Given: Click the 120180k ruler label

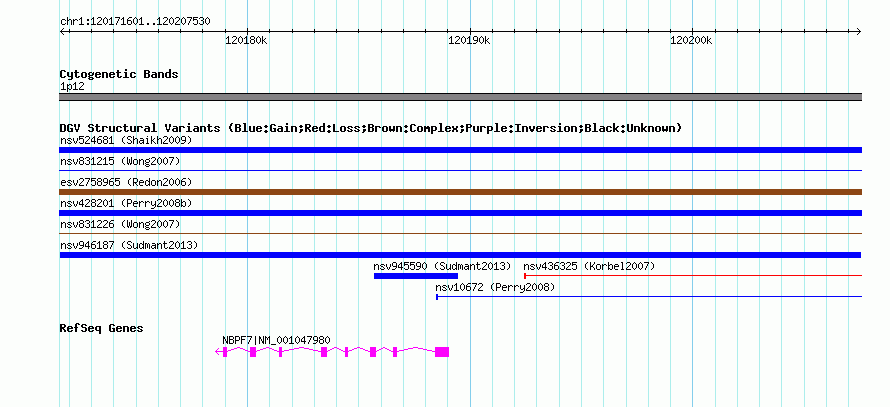Looking at the screenshot, I should click(246, 41).
